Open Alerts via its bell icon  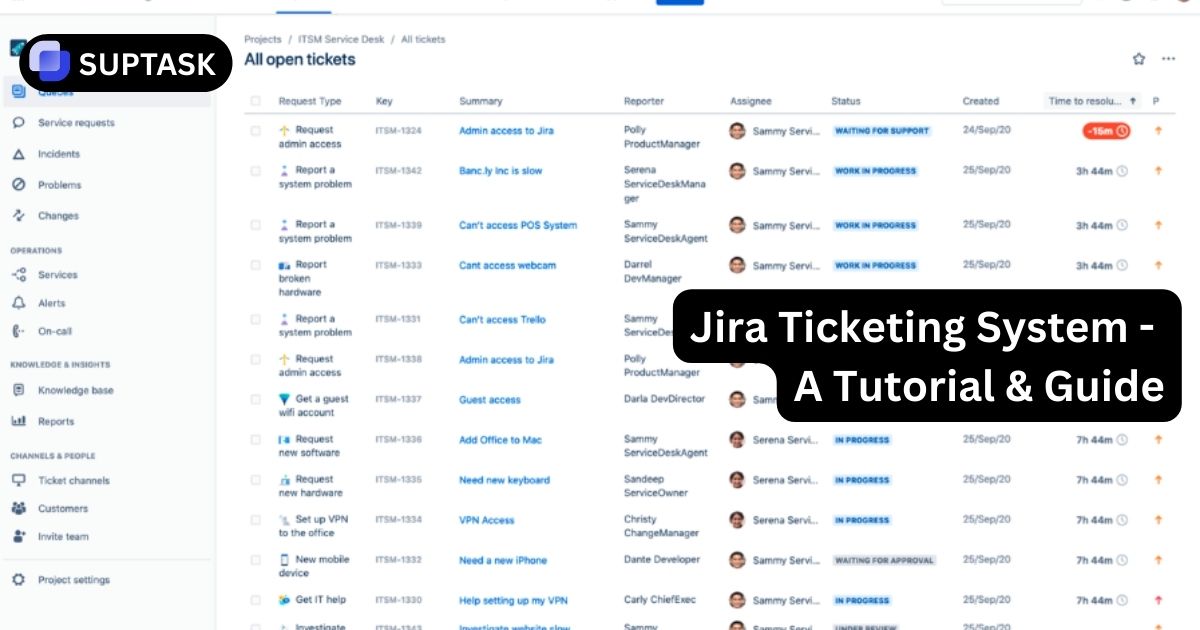(18, 303)
